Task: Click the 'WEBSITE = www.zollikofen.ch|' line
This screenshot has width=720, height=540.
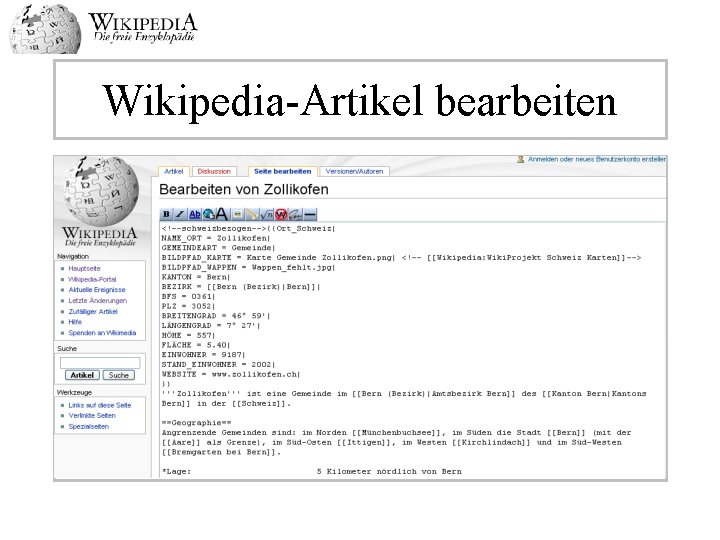Action: coord(231,374)
